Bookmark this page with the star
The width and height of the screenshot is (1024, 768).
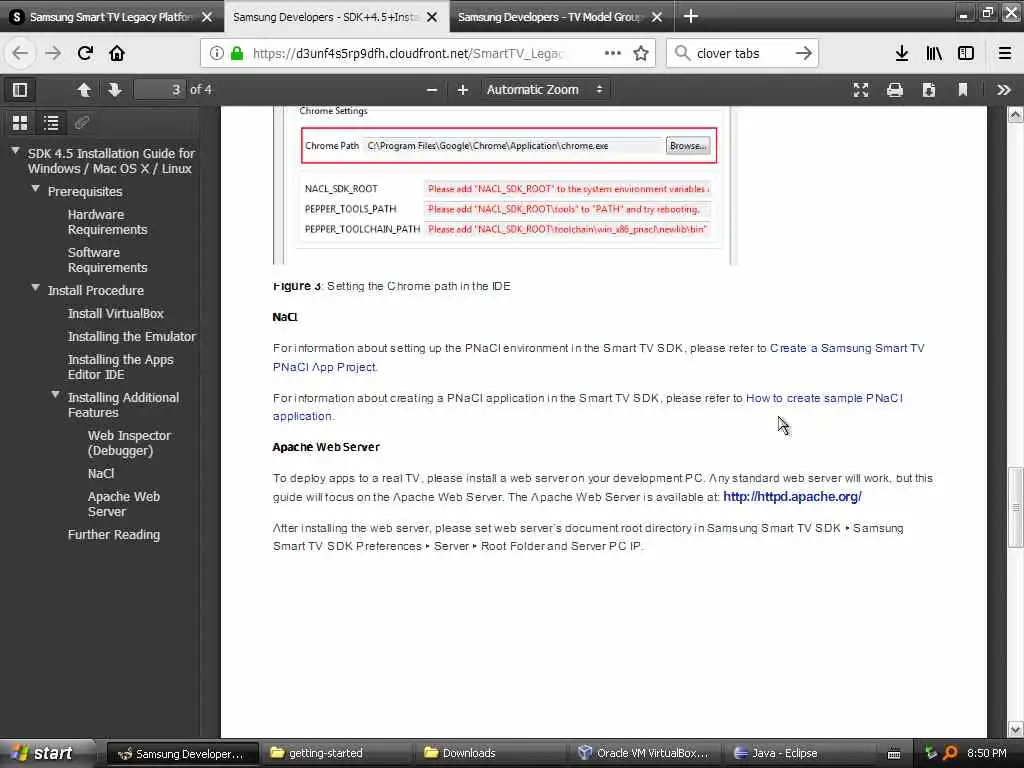[641, 53]
